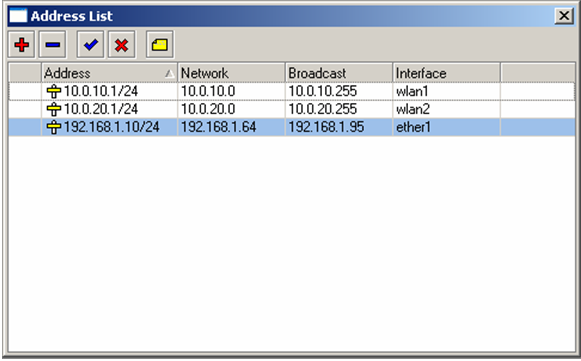Click interface cell ether1
This screenshot has width=581, height=361.
coord(446,127)
